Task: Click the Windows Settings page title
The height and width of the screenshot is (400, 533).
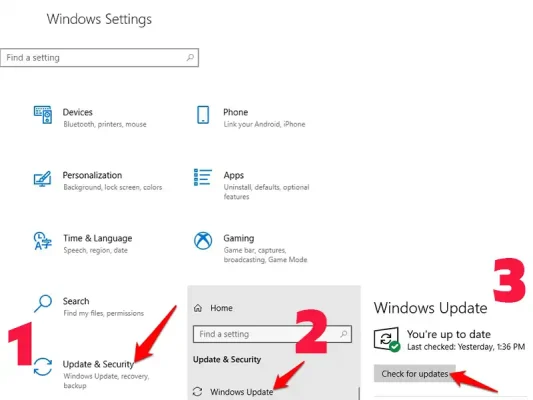Action: pos(99,19)
